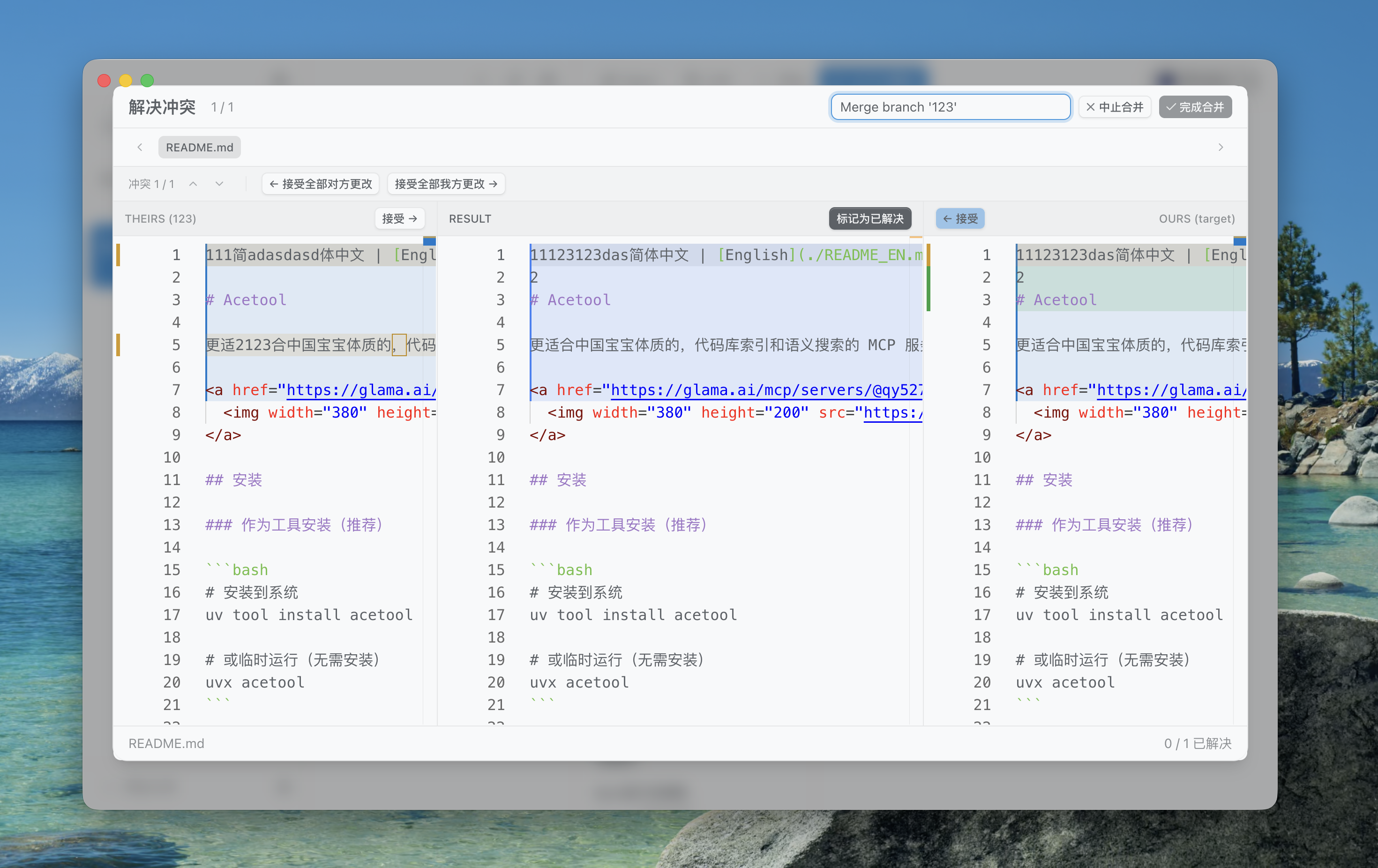Screen dimensions: 1378x868
Task: Accept OURS target changes via the ← 接受 arrow
Action: point(960,218)
